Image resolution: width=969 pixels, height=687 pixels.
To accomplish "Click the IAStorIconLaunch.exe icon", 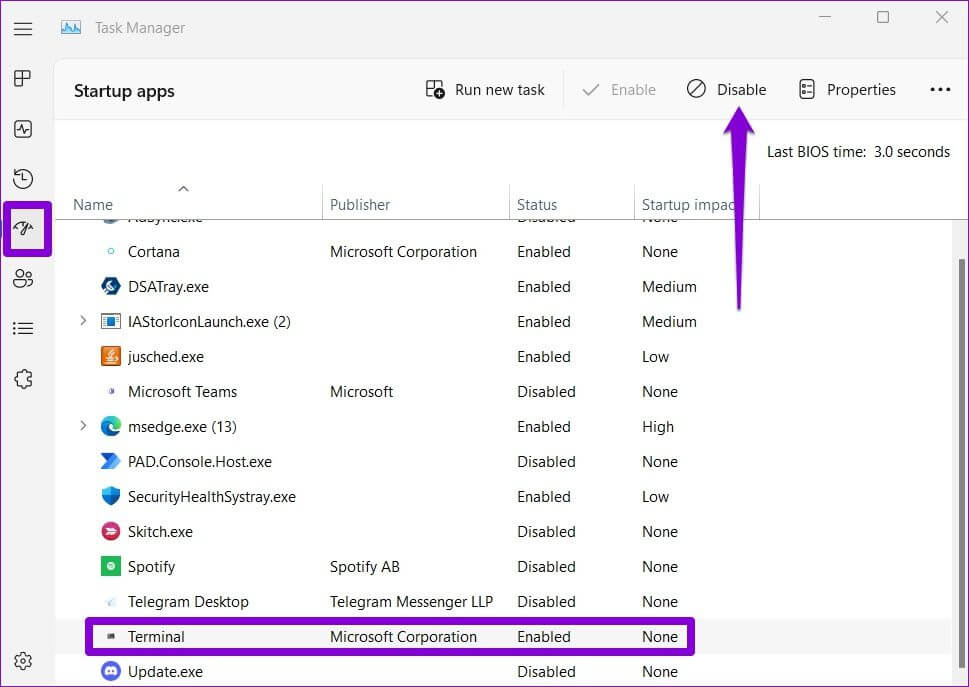I will click(x=111, y=321).
